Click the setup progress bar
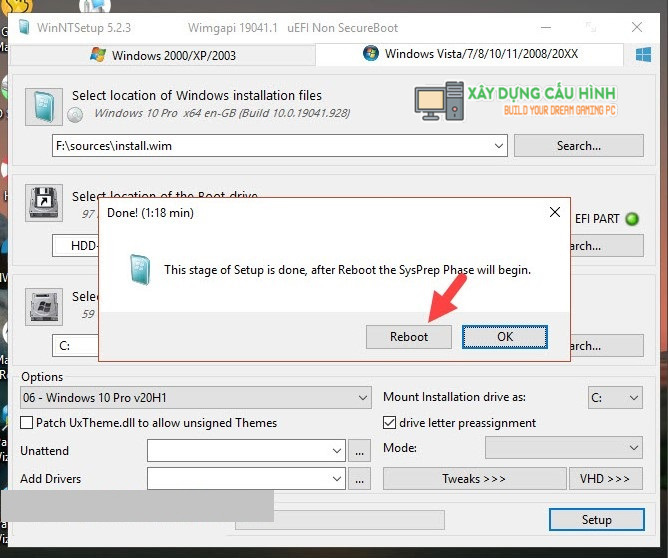The image size is (668, 558). coord(340,520)
